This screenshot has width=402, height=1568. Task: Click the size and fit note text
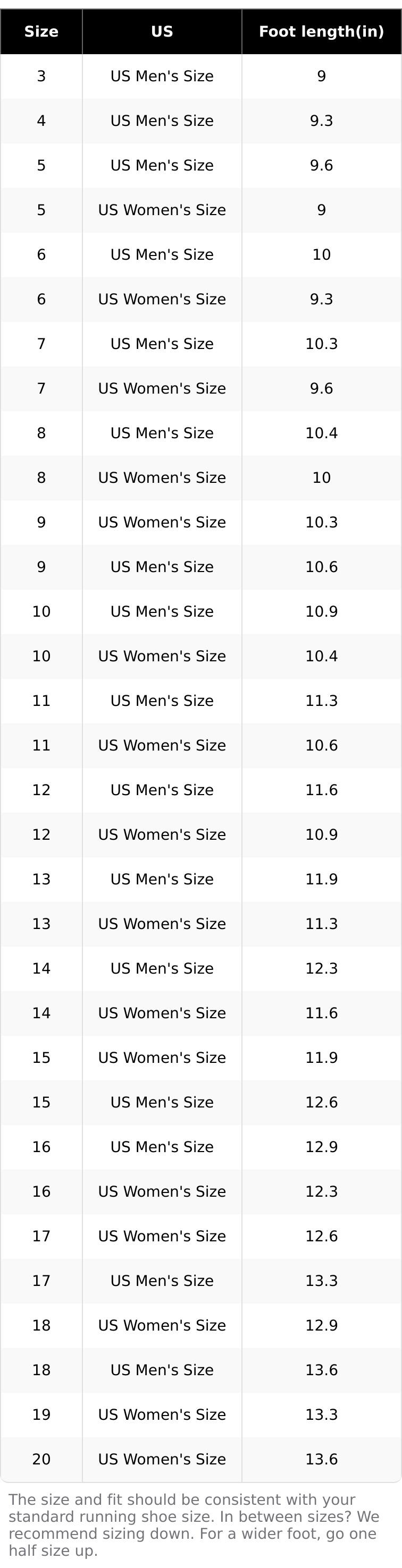coord(194,1525)
